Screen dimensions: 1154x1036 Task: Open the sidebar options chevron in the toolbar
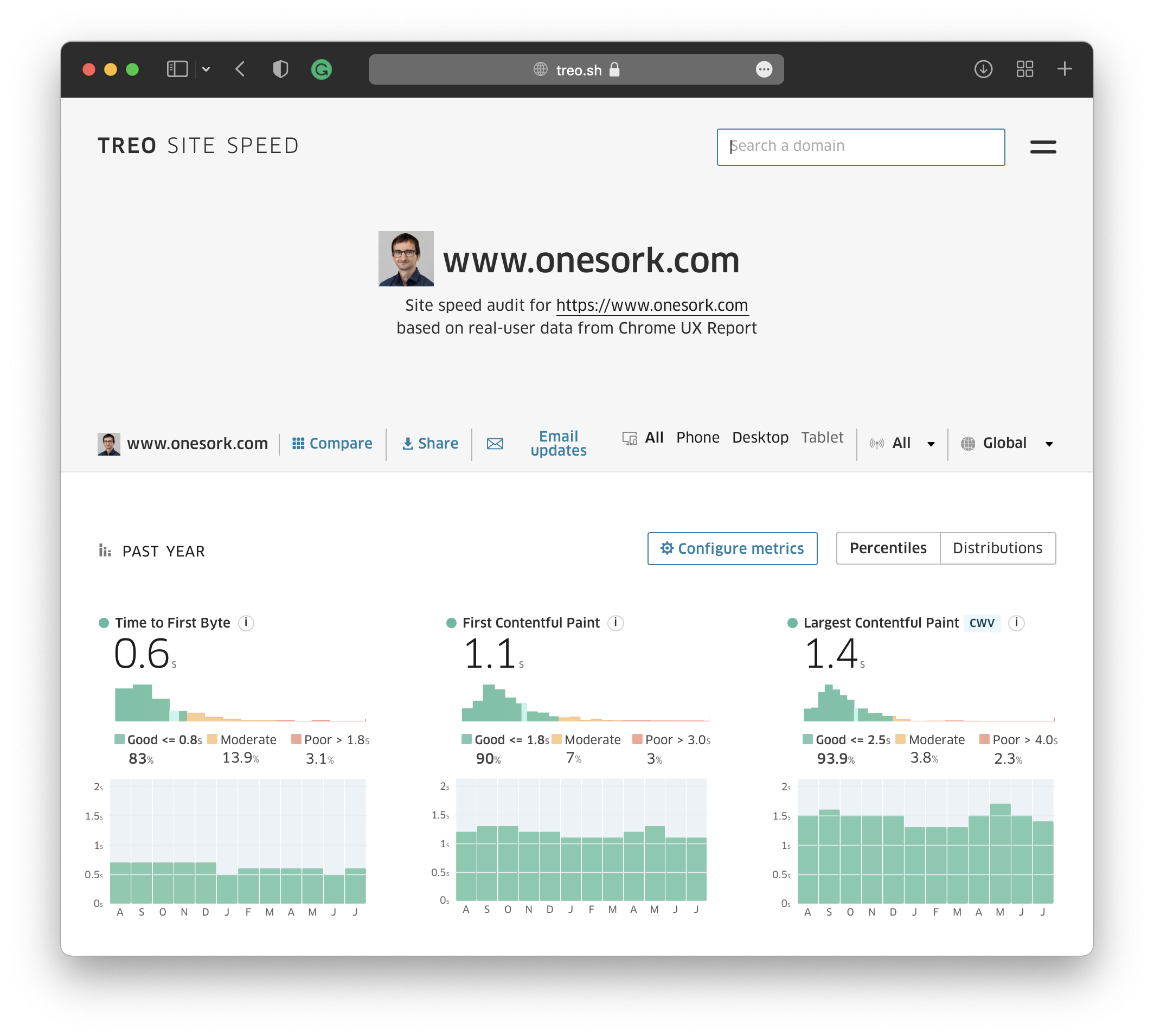[206, 69]
